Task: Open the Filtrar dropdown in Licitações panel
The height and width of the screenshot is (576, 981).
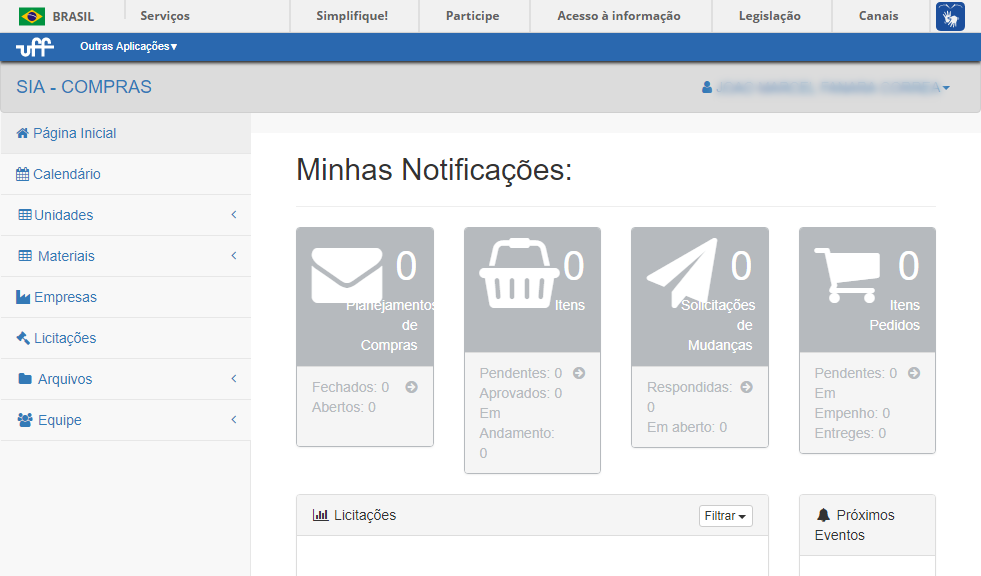Action: pos(725,515)
